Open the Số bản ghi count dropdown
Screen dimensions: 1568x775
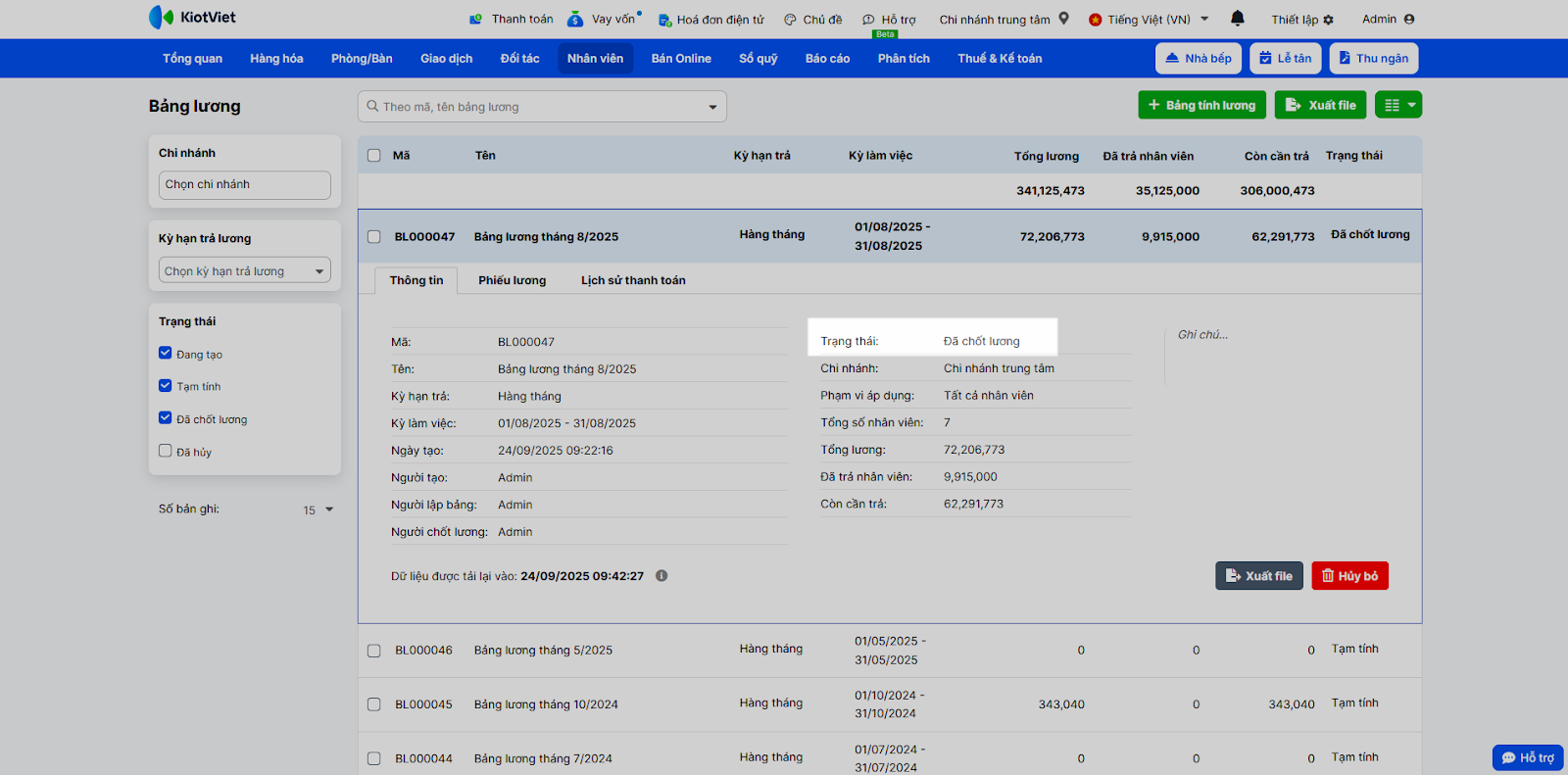point(318,509)
